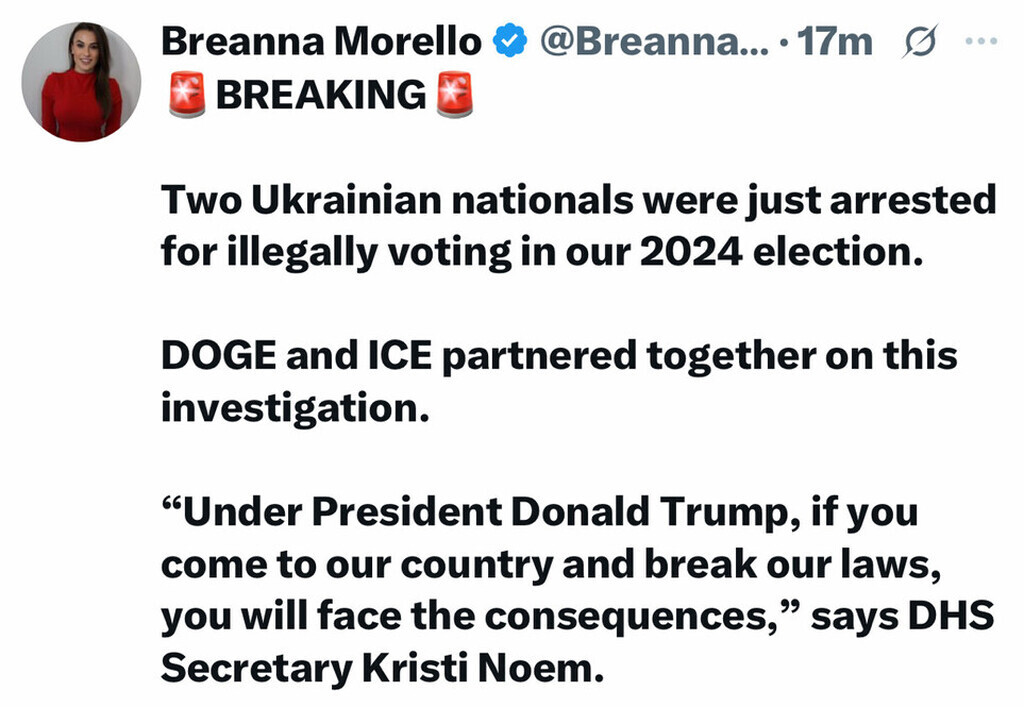Click the word BREAKING

(x=321, y=95)
